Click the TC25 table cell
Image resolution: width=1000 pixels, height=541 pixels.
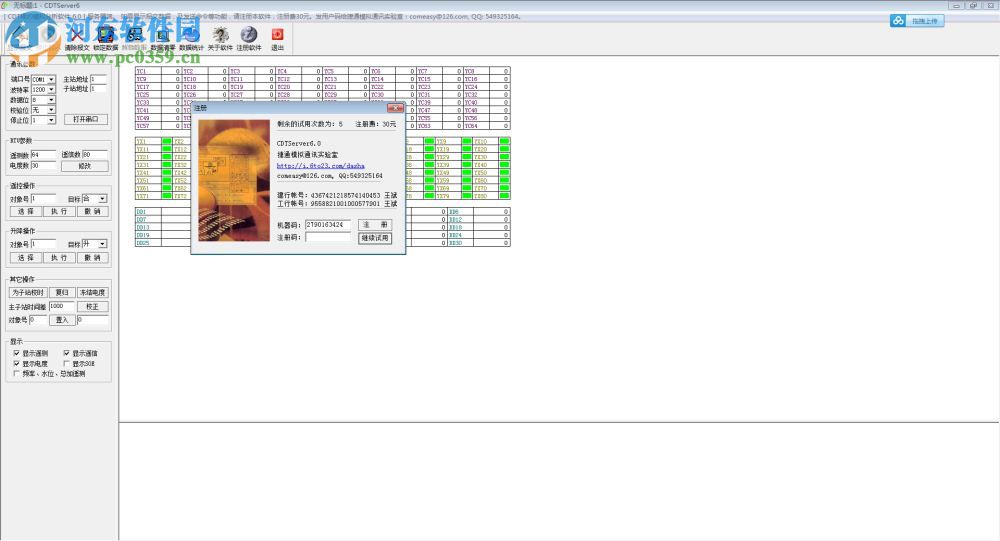pyautogui.click(x=148, y=94)
